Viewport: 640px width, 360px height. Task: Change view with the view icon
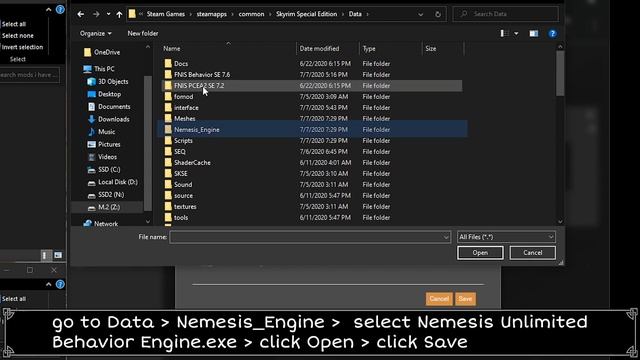pyautogui.click(x=504, y=33)
